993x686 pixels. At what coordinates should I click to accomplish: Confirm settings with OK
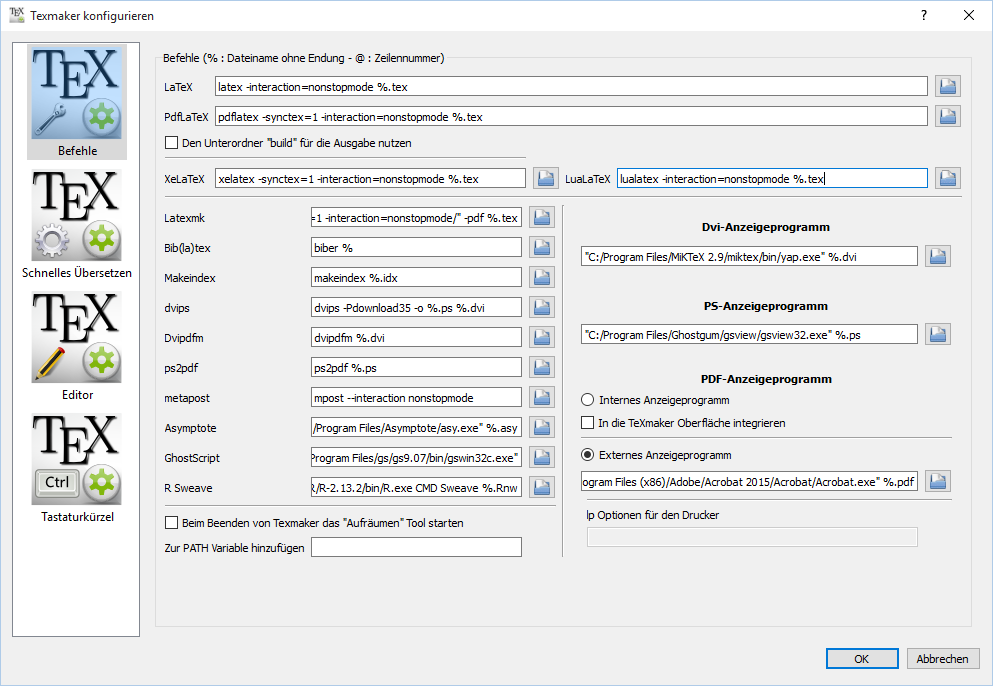coord(862,659)
